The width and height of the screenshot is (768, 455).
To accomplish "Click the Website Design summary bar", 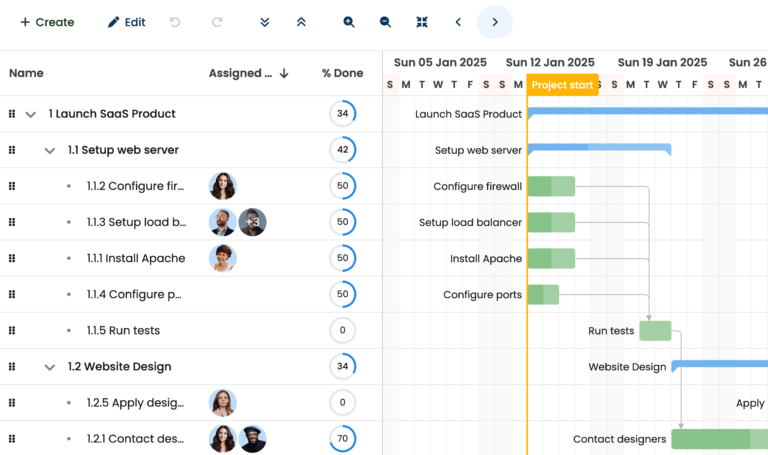I will pos(720,365).
